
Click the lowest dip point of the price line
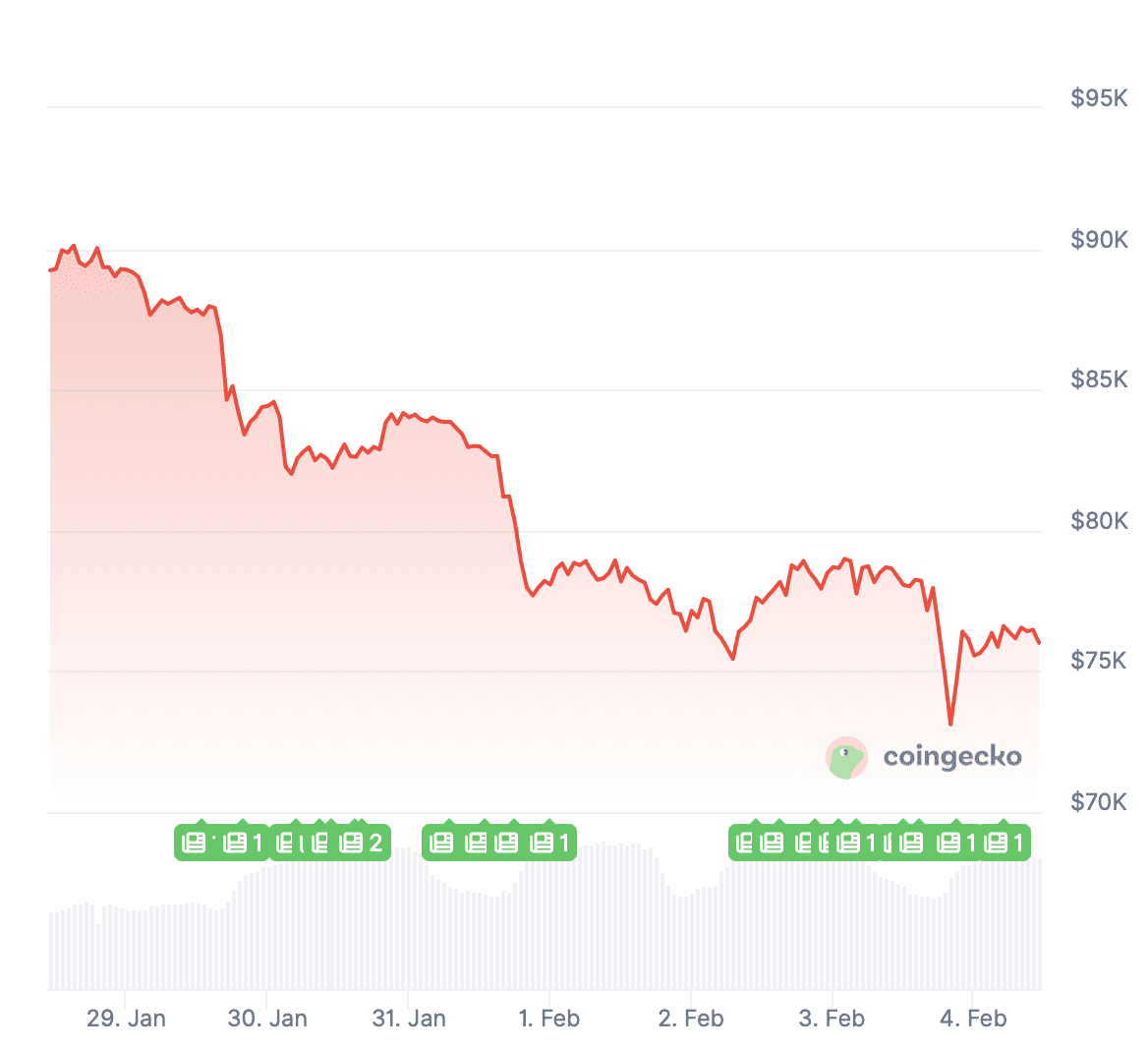pyautogui.click(x=950, y=725)
